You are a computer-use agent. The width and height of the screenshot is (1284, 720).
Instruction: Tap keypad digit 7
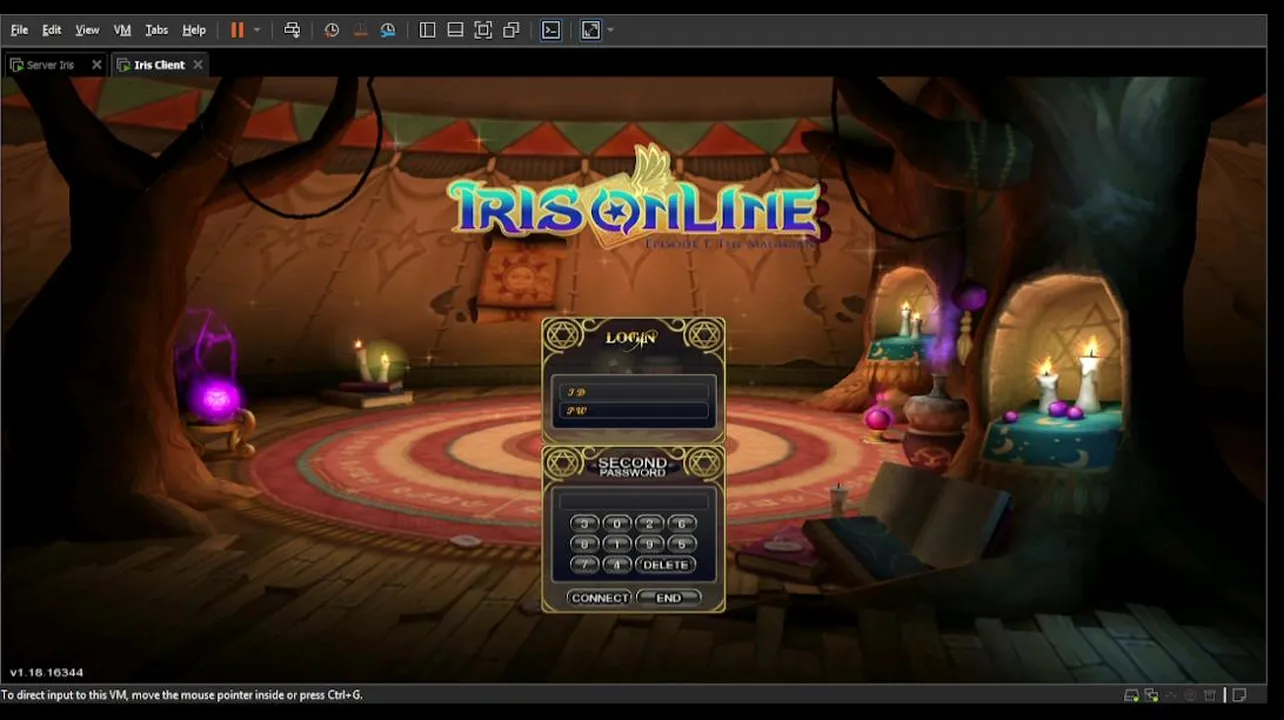pos(585,565)
